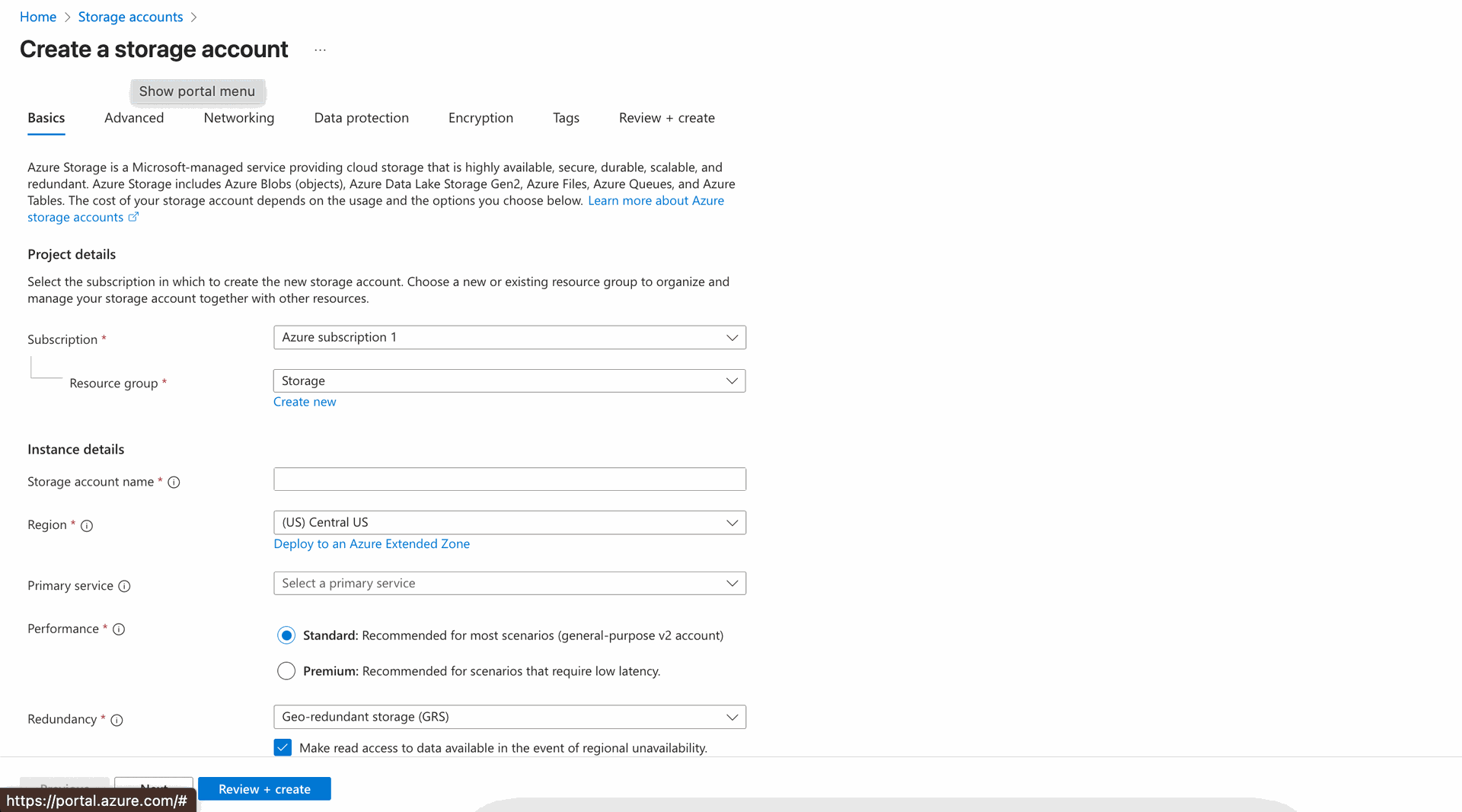
Task: Click the blue Review + create button
Action: pyautogui.click(x=264, y=788)
